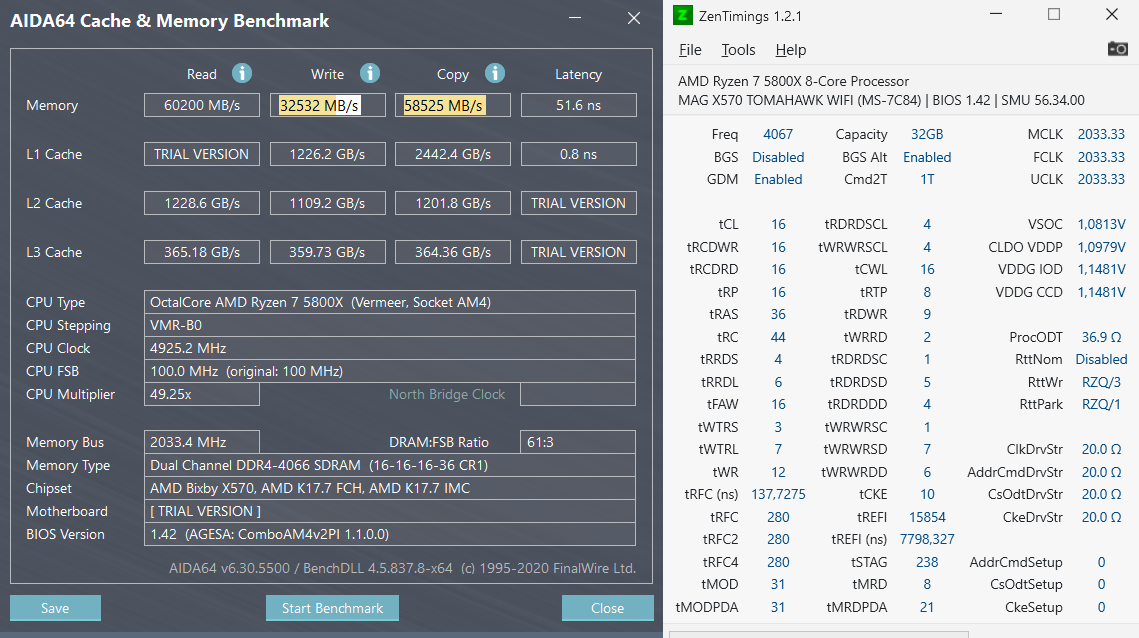Click the ZenTimings app logo icon
Viewport: 1139px width, 638px height.
[683, 15]
